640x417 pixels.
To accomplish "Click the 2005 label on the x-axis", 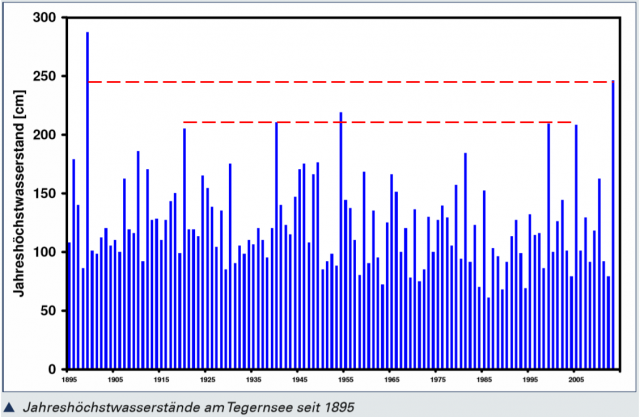I will [576, 380].
